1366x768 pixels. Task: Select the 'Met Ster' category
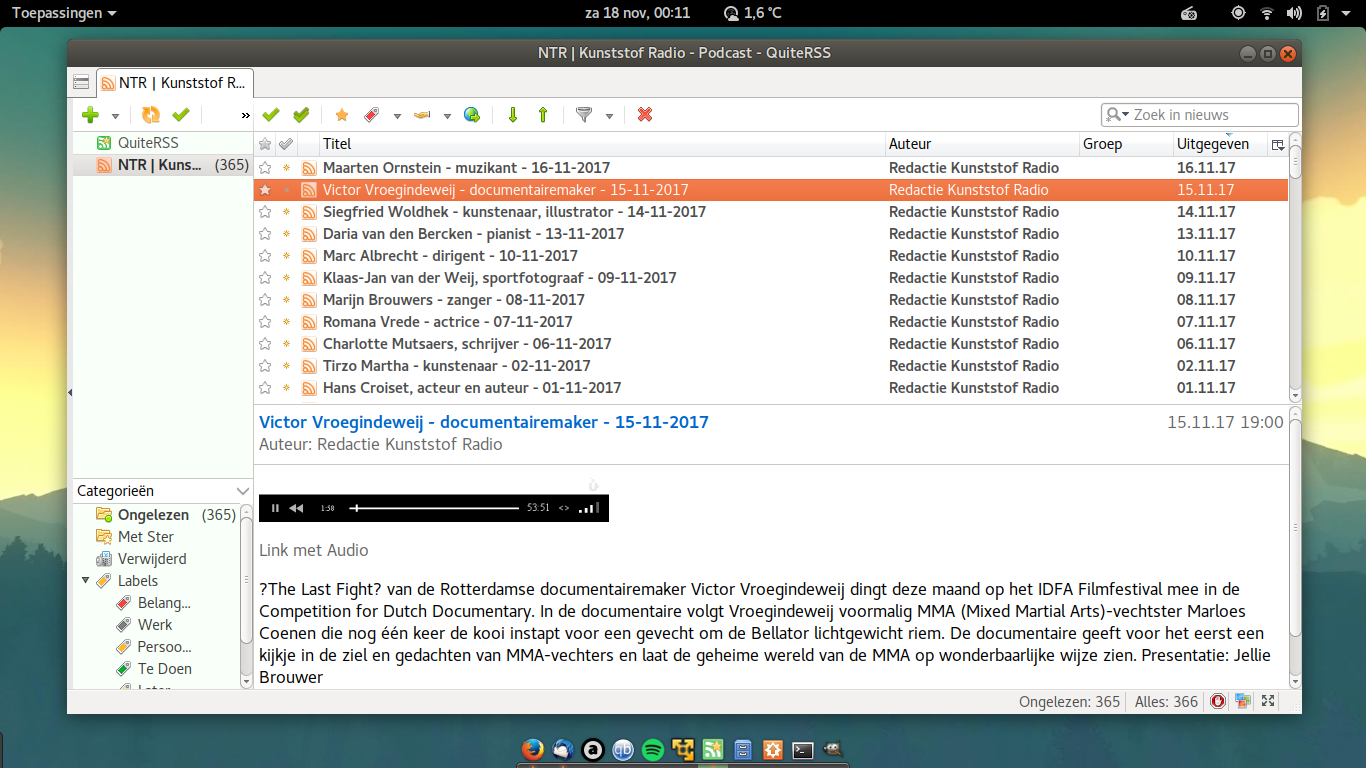pos(146,537)
